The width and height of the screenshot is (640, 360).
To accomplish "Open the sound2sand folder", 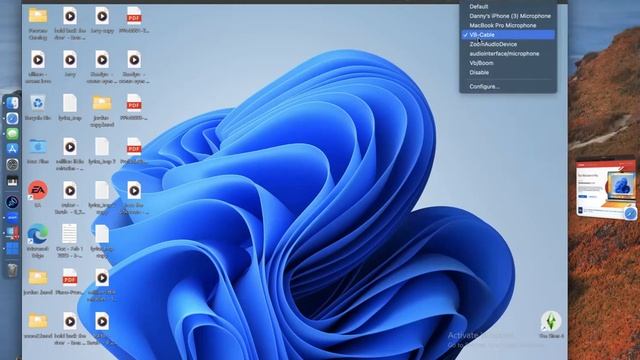I will (x=38, y=326).
